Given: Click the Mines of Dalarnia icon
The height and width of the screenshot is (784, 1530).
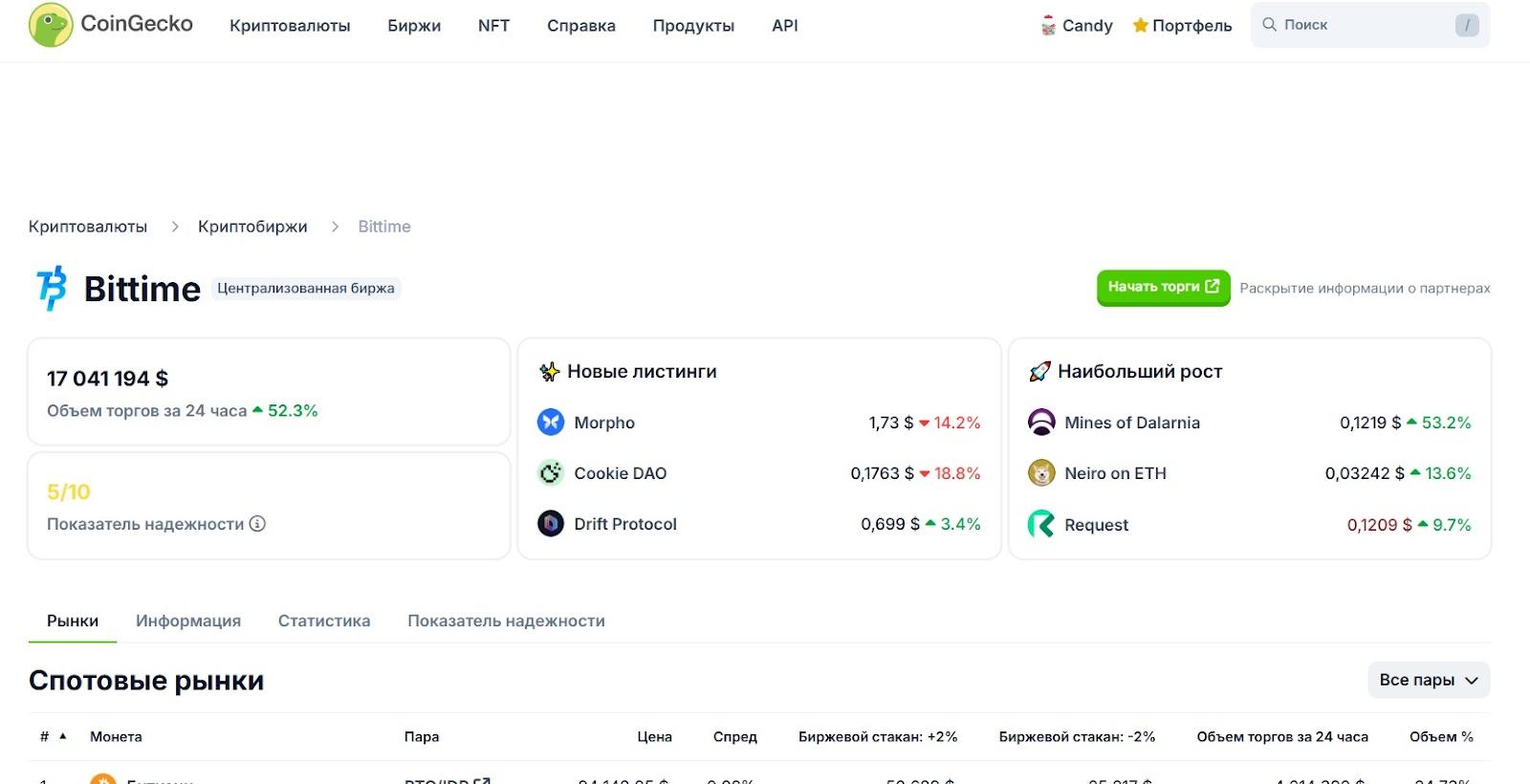Looking at the screenshot, I should [1040, 423].
